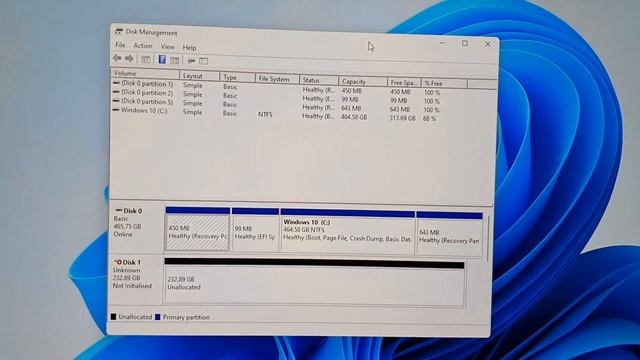Image resolution: width=640 pixels, height=360 pixels.
Task: Sort by the Type column header
Action: 238,77
